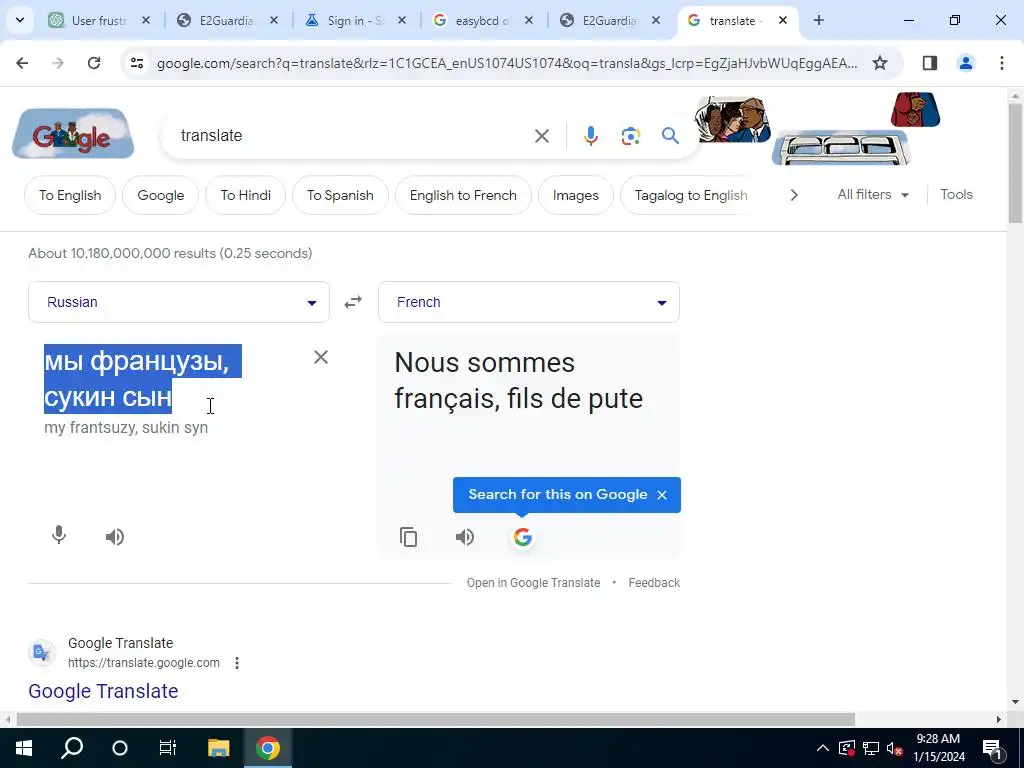Search by voice microphone icon
The image size is (1024, 768).
click(x=590, y=136)
